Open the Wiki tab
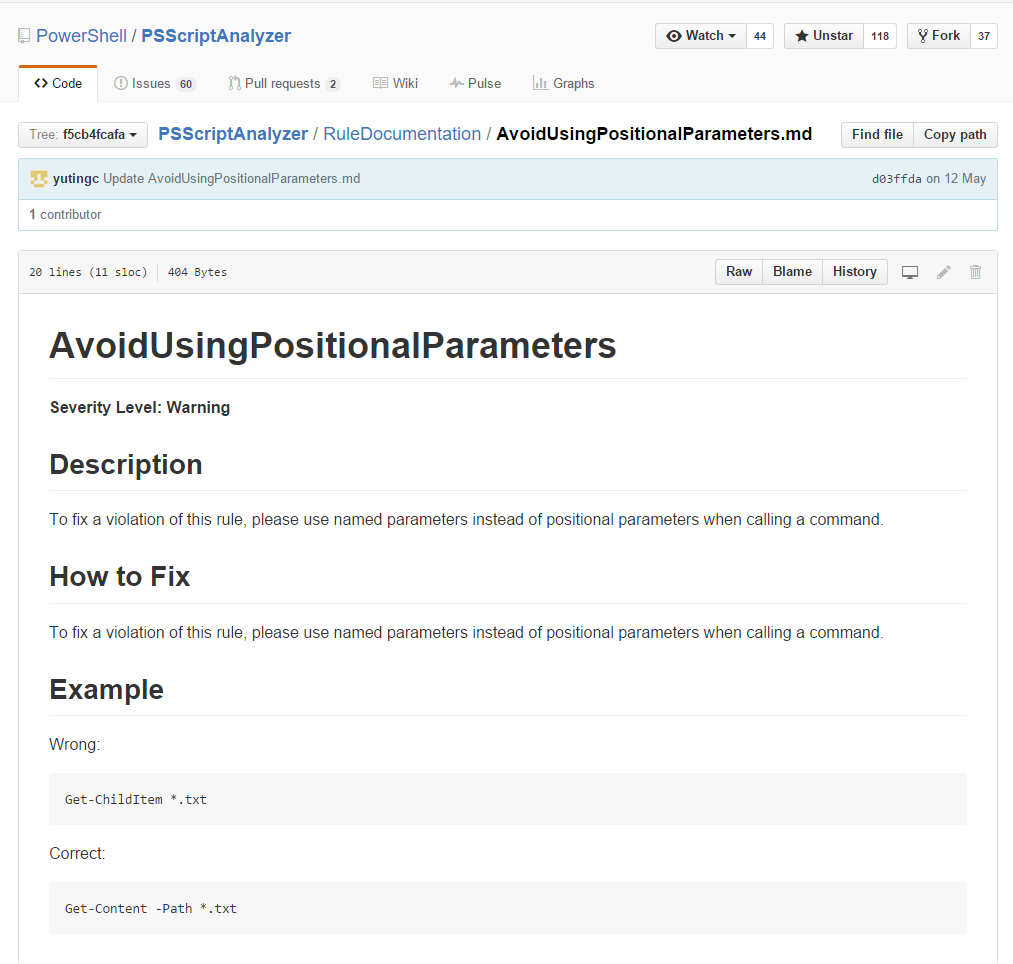The image size is (1013, 964). click(395, 83)
